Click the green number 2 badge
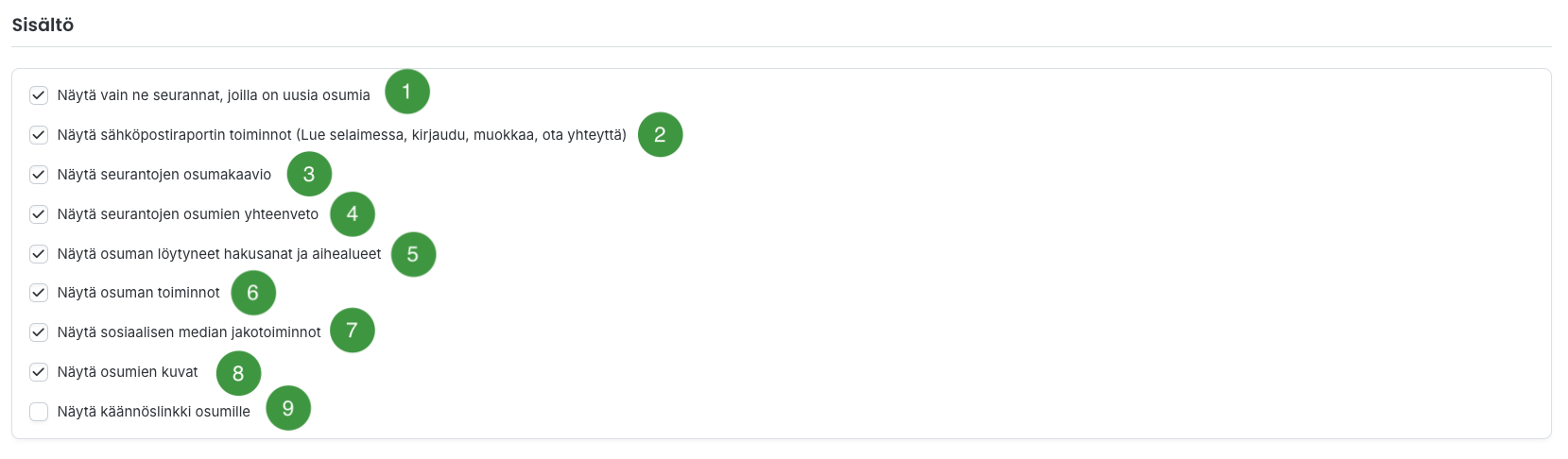 tap(660, 134)
